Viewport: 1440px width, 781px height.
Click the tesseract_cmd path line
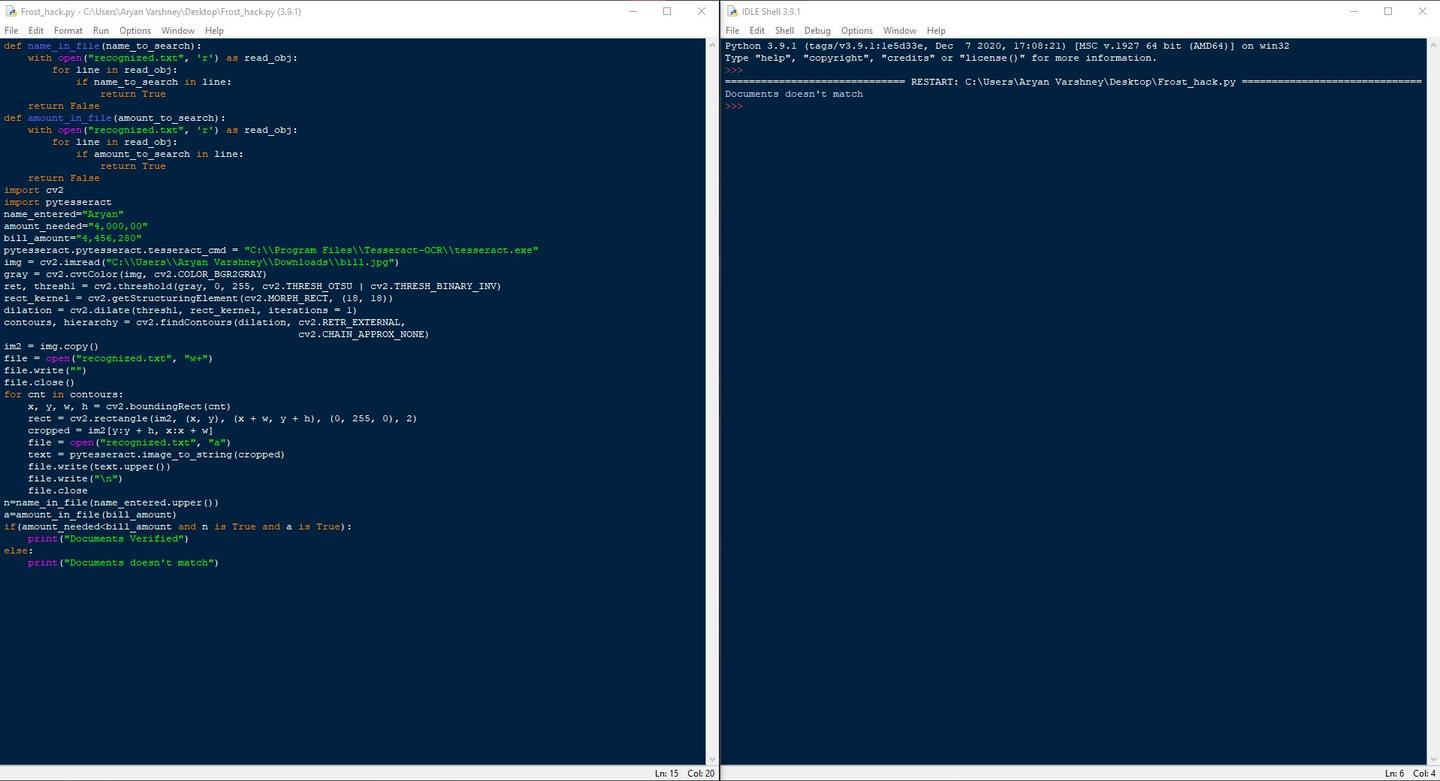pyautogui.click(x=271, y=250)
